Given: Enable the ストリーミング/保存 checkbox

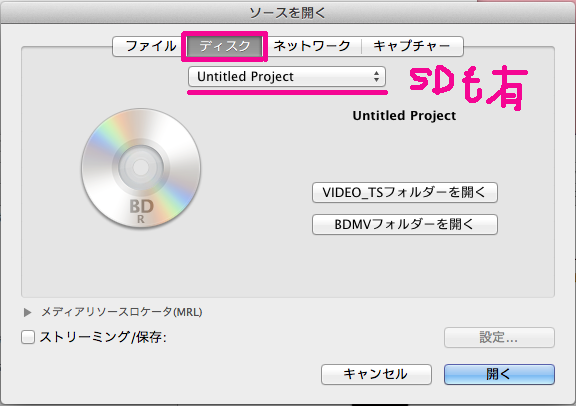Looking at the screenshot, I should pos(28,337).
